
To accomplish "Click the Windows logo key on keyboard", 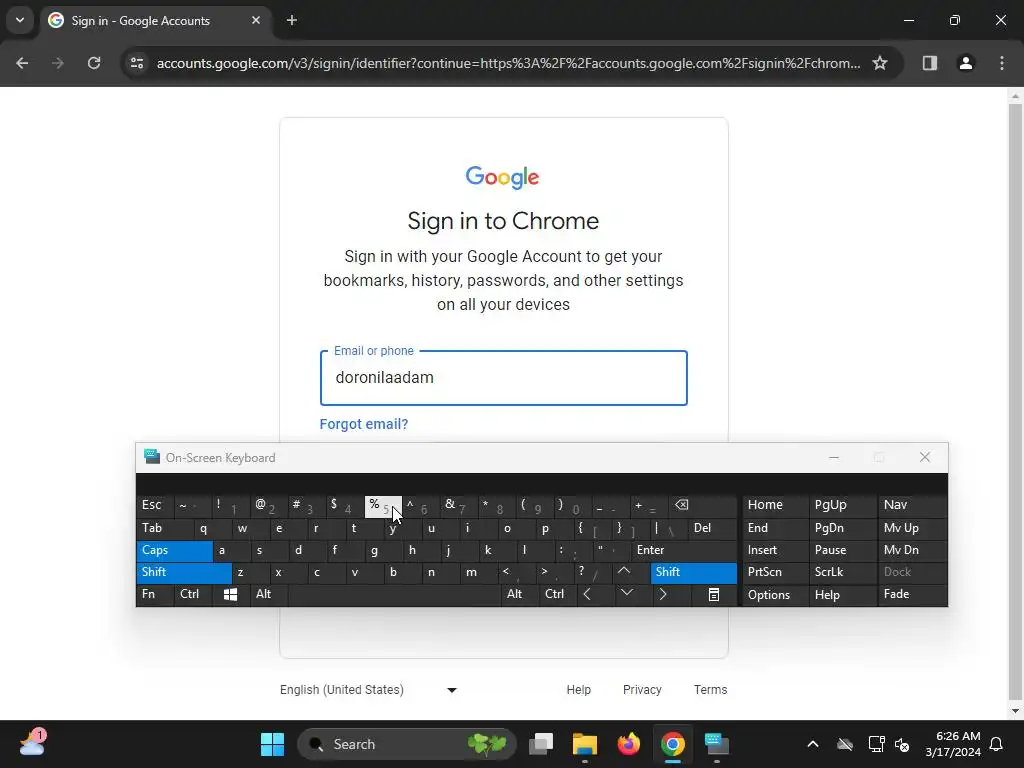I will pyautogui.click(x=231, y=594).
